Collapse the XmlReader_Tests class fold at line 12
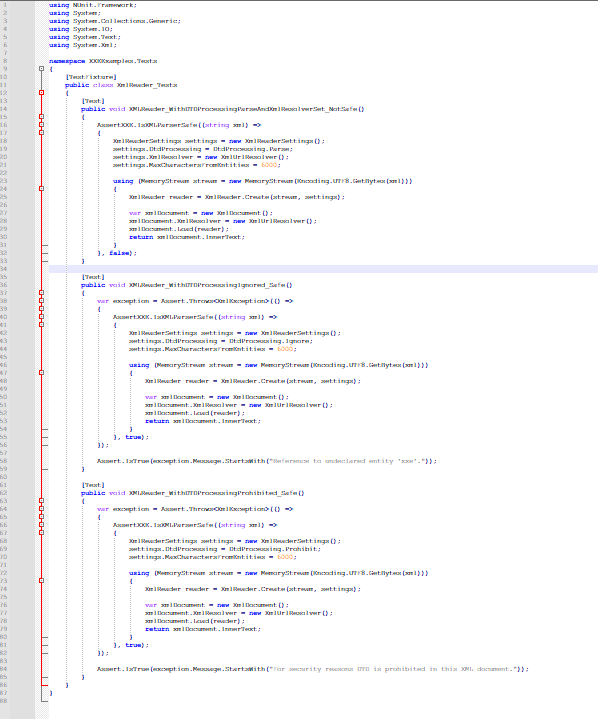The height and width of the screenshot is (719, 598). pyautogui.click(x=41, y=93)
